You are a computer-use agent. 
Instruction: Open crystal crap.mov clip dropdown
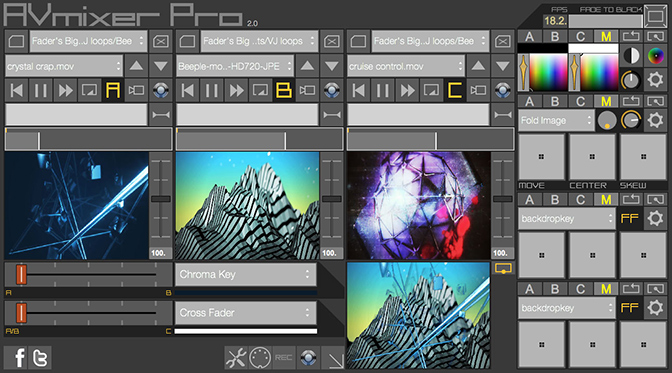tap(64, 66)
